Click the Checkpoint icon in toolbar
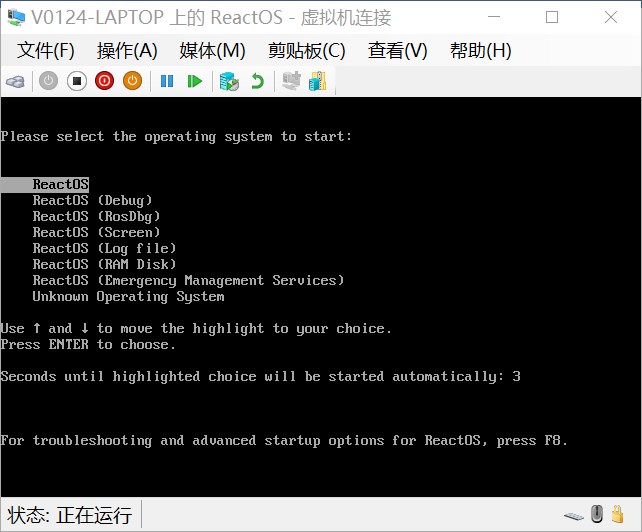 pyautogui.click(x=229, y=81)
